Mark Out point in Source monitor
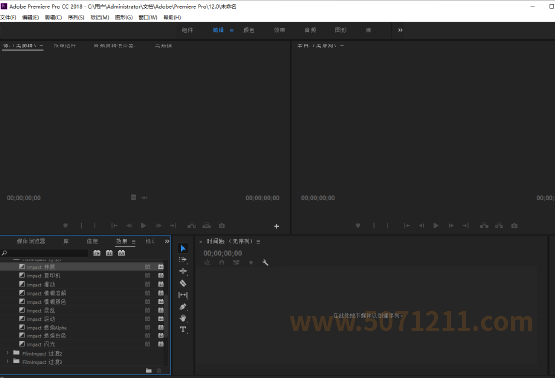The height and width of the screenshot is (378, 555). point(95,225)
